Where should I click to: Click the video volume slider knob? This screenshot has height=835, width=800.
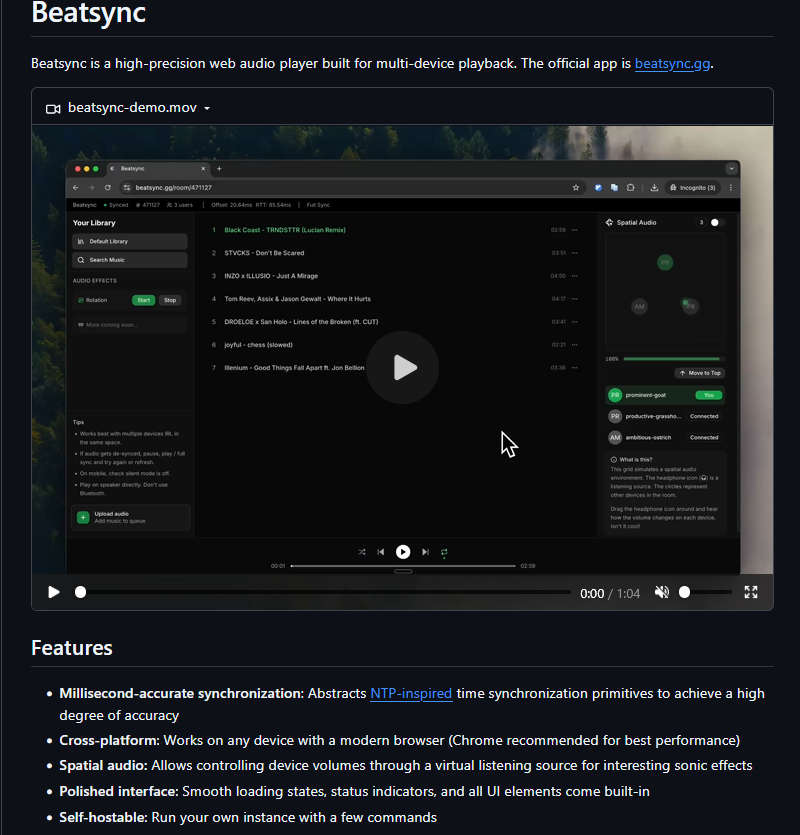pyautogui.click(x=684, y=592)
